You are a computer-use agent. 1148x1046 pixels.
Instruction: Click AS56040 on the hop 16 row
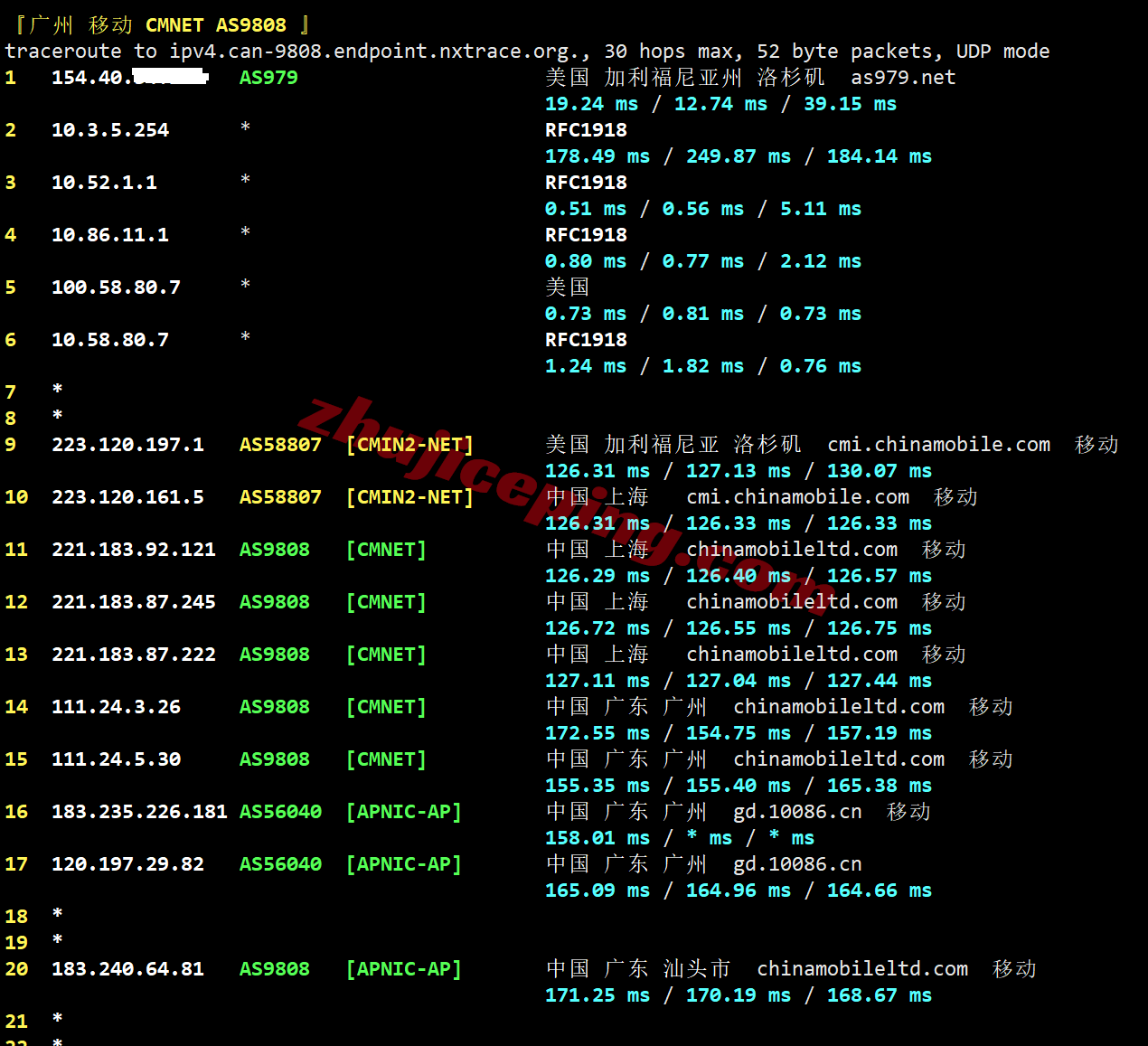280,812
